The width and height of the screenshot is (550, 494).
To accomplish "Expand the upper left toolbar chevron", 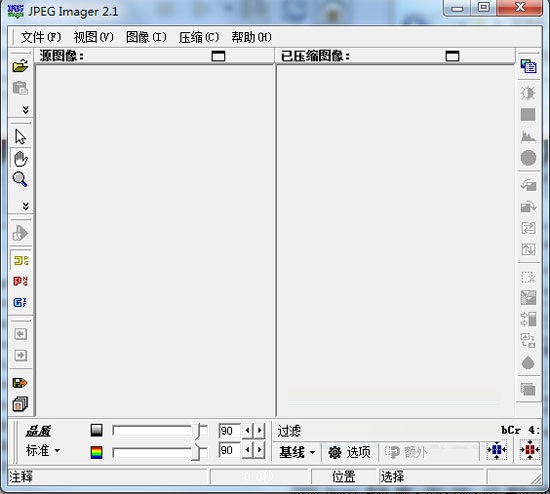I will pos(25,110).
